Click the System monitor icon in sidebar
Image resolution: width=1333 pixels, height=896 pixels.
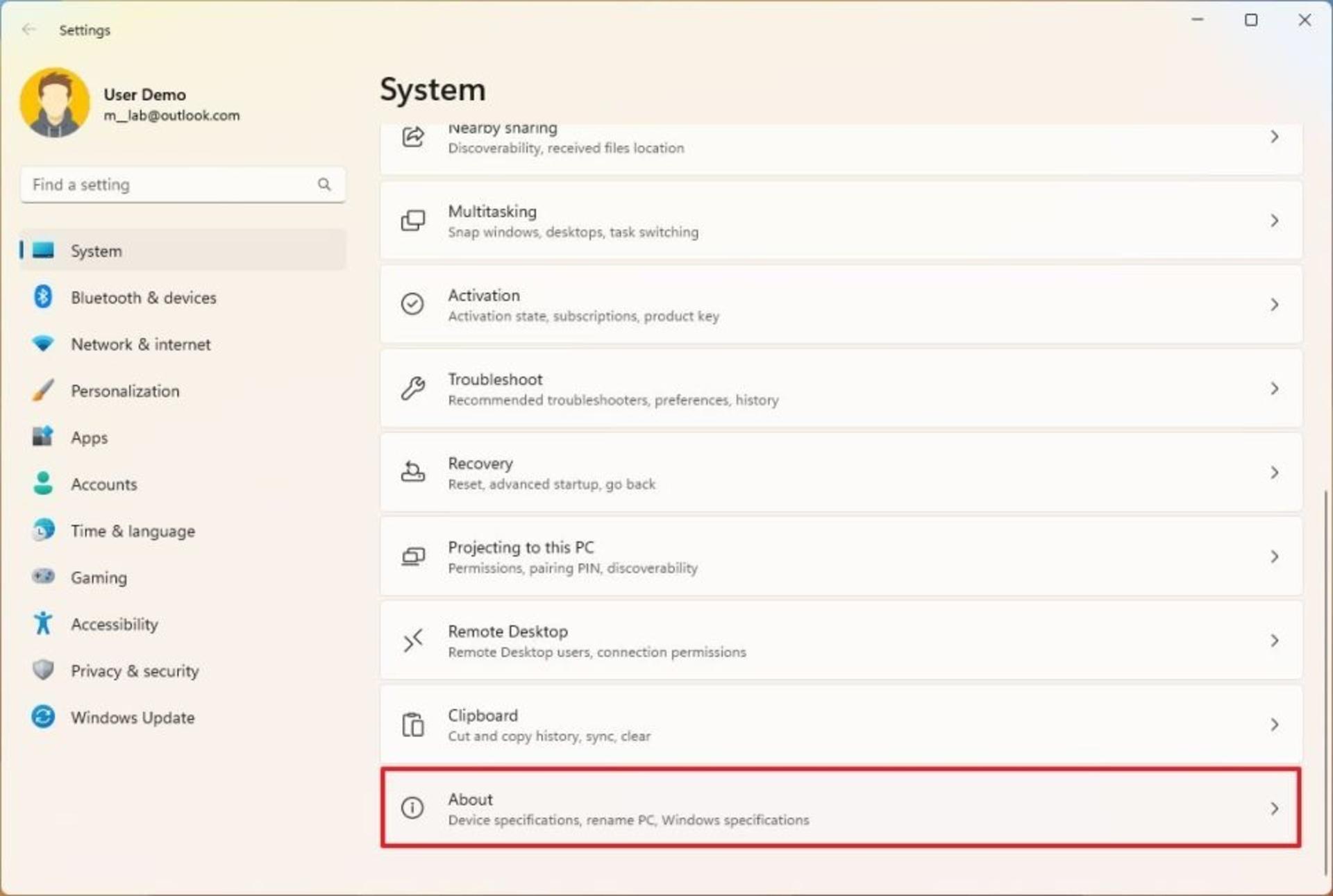(x=43, y=251)
